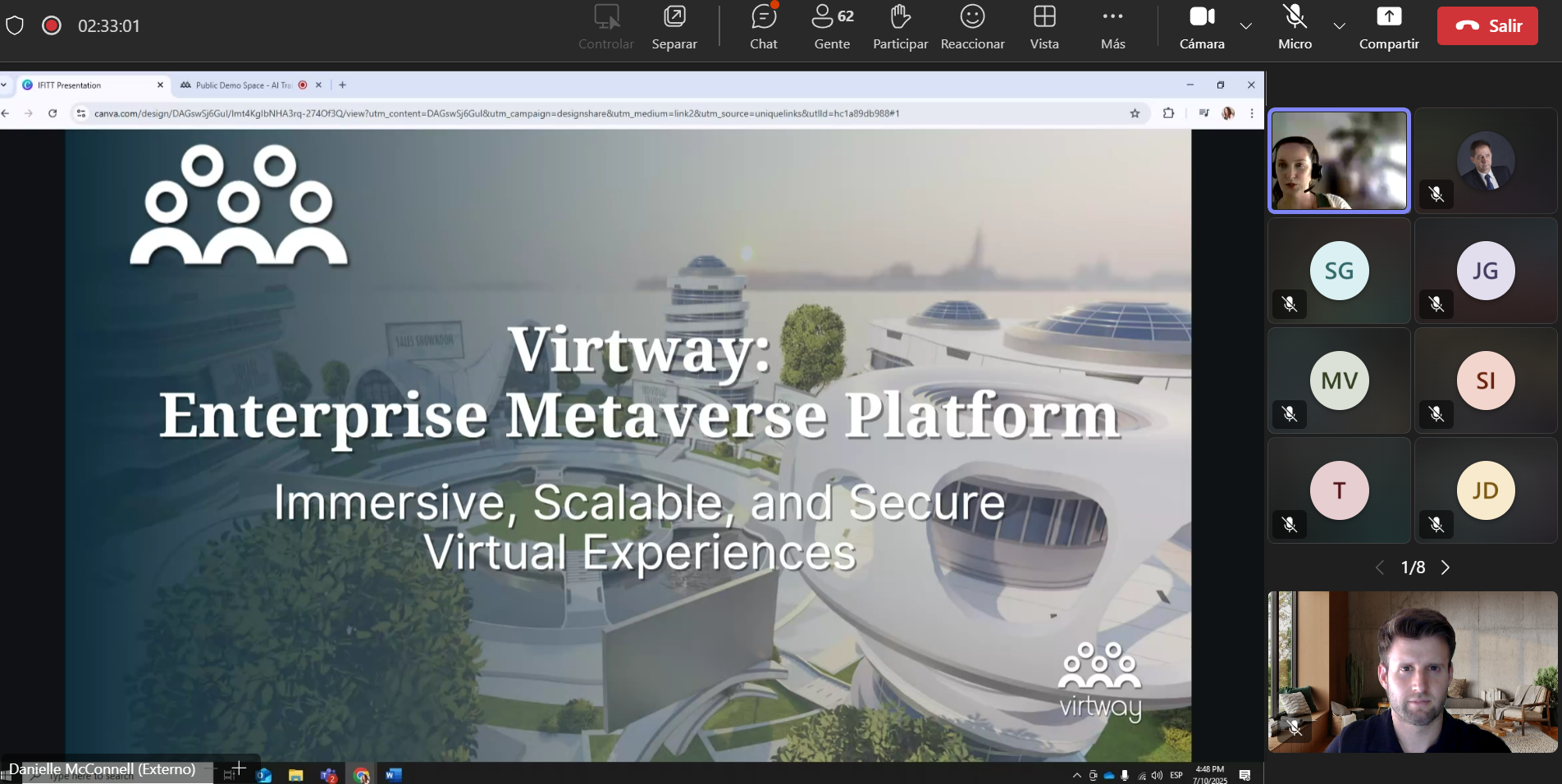Select the MV participant tile
The height and width of the screenshot is (784, 1562).
(1339, 381)
